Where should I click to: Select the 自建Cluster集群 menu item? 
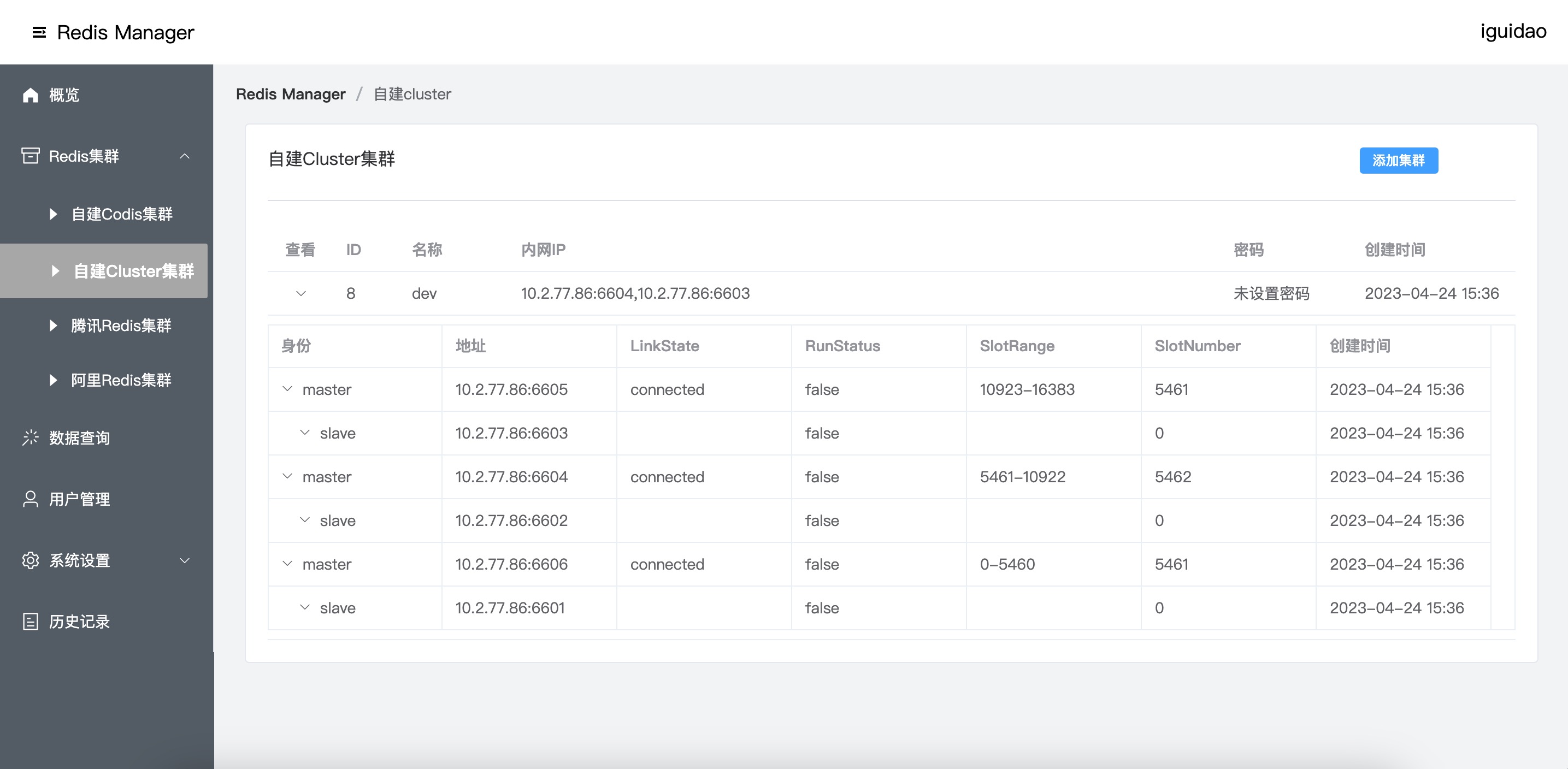(133, 271)
